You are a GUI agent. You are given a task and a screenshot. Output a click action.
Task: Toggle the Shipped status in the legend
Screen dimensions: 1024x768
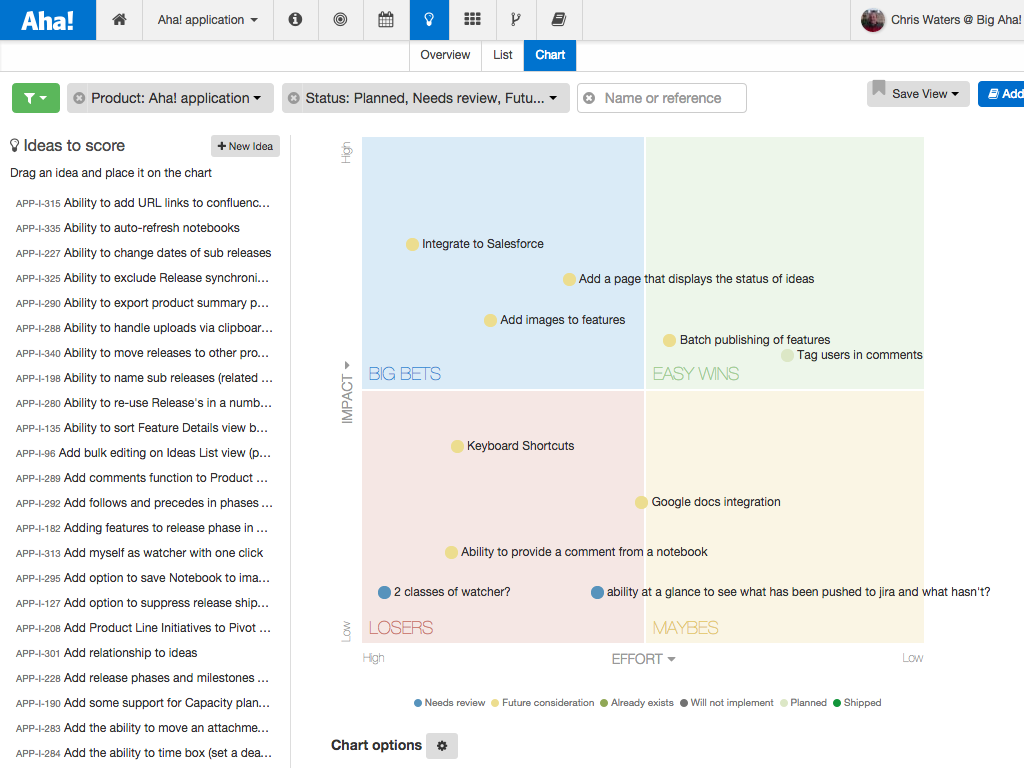coord(856,702)
